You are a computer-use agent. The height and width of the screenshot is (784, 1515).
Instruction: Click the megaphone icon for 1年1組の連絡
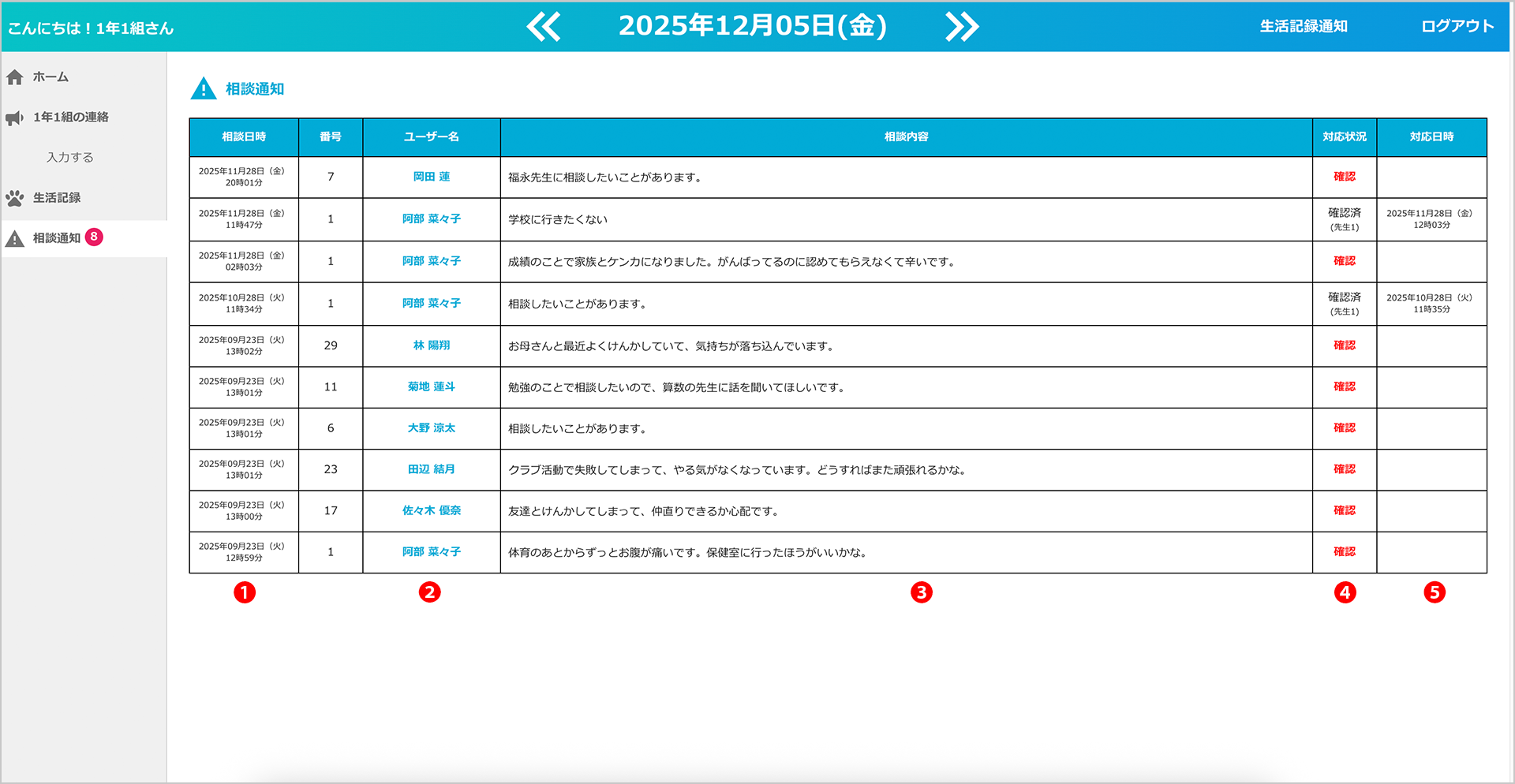point(15,118)
